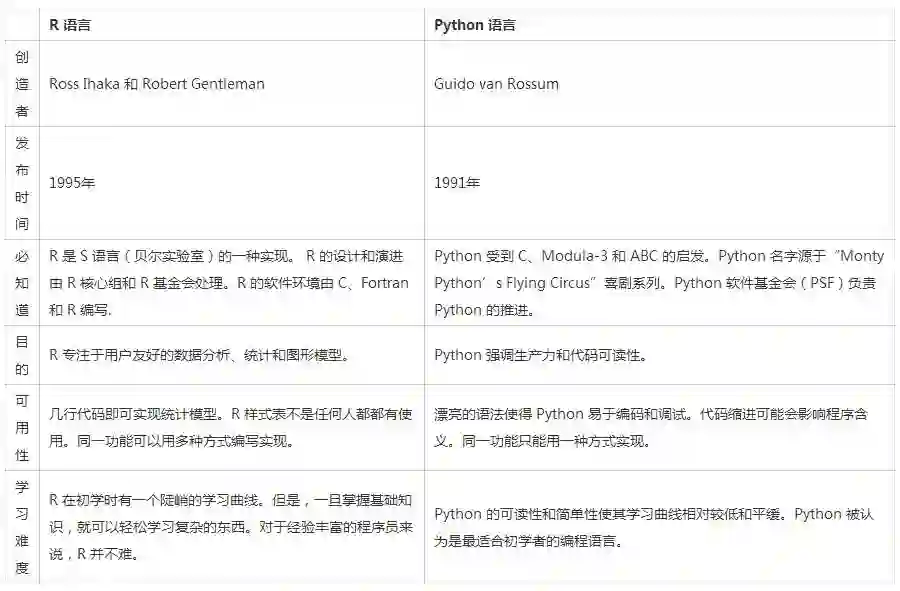Click the "R 语言" column header
900x591 pixels.
(x=70, y=25)
